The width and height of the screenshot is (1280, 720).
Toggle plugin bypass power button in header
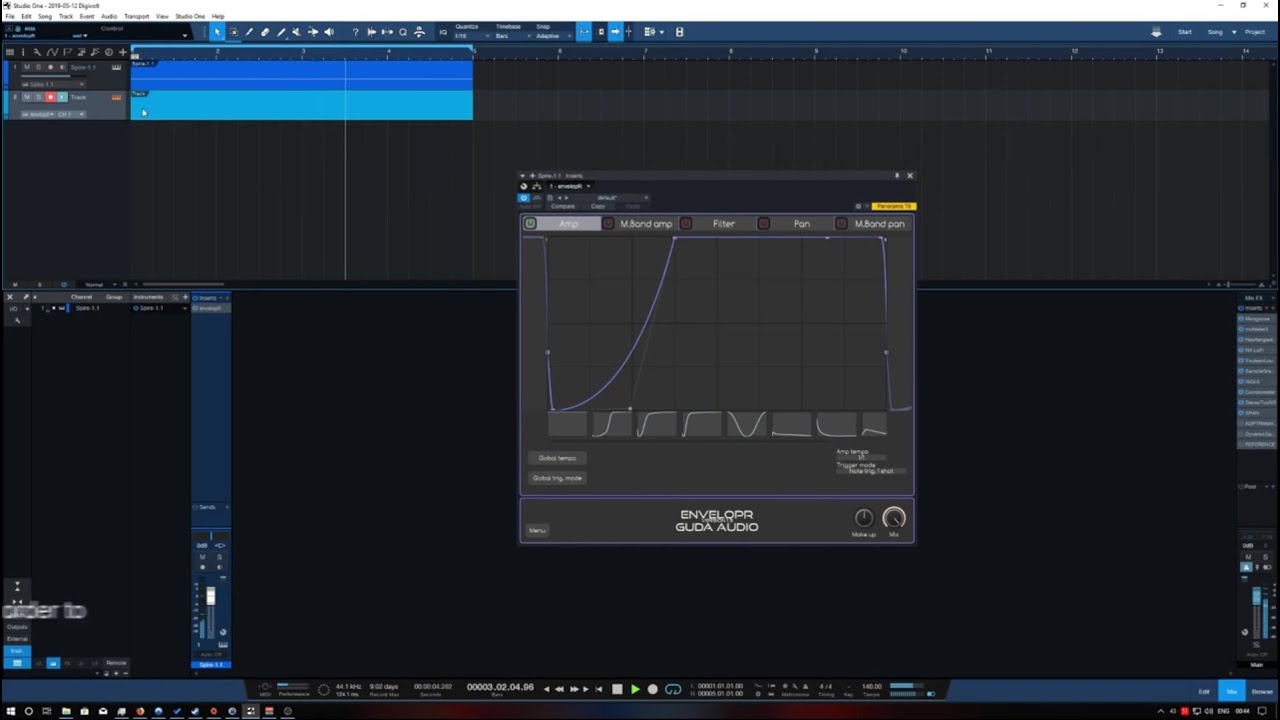click(x=524, y=198)
